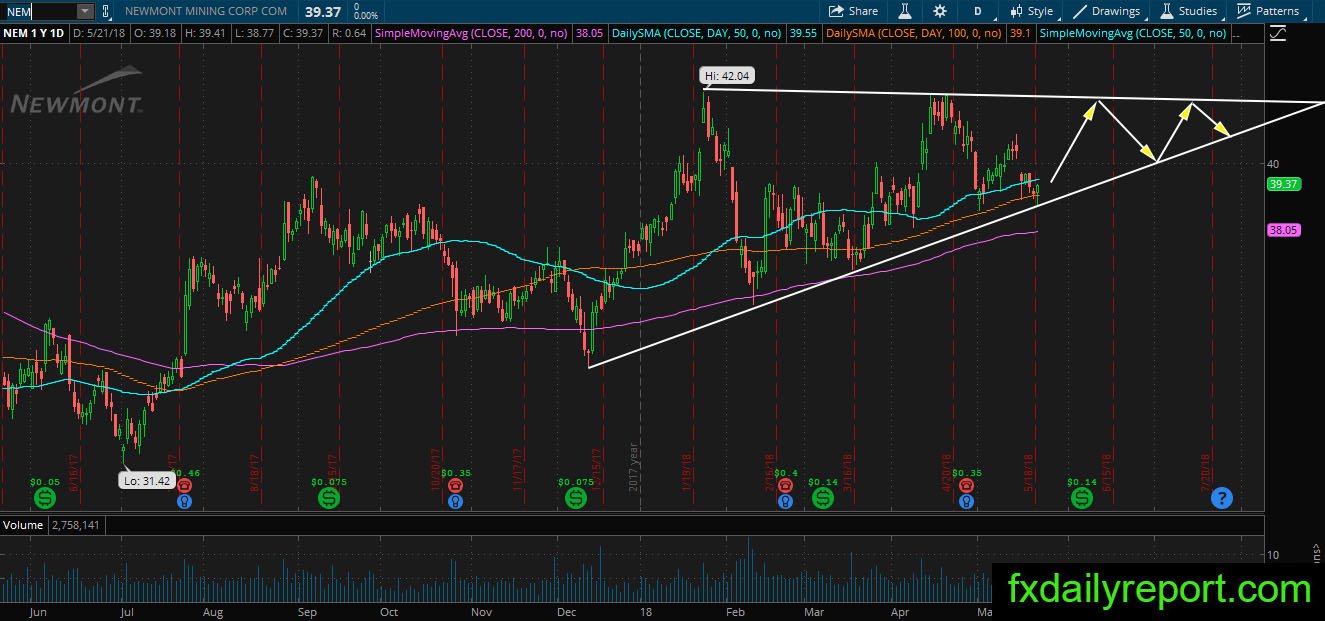Click the $0.14 dividend icon near June 2018
The width and height of the screenshot is (1325, 621).
[x=1082, y=497]
